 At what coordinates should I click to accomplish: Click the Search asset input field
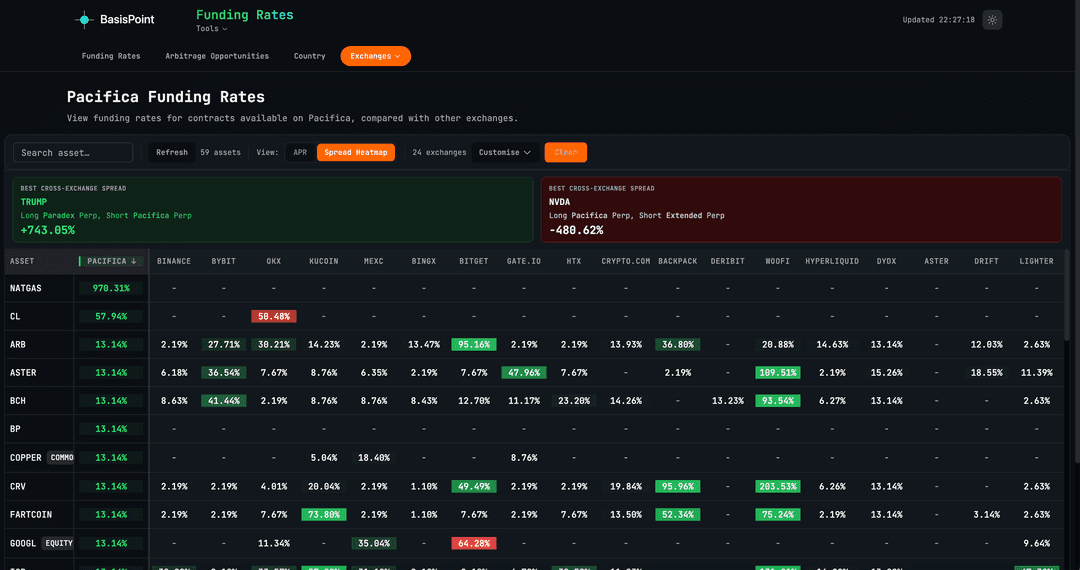tap(73, 153)
